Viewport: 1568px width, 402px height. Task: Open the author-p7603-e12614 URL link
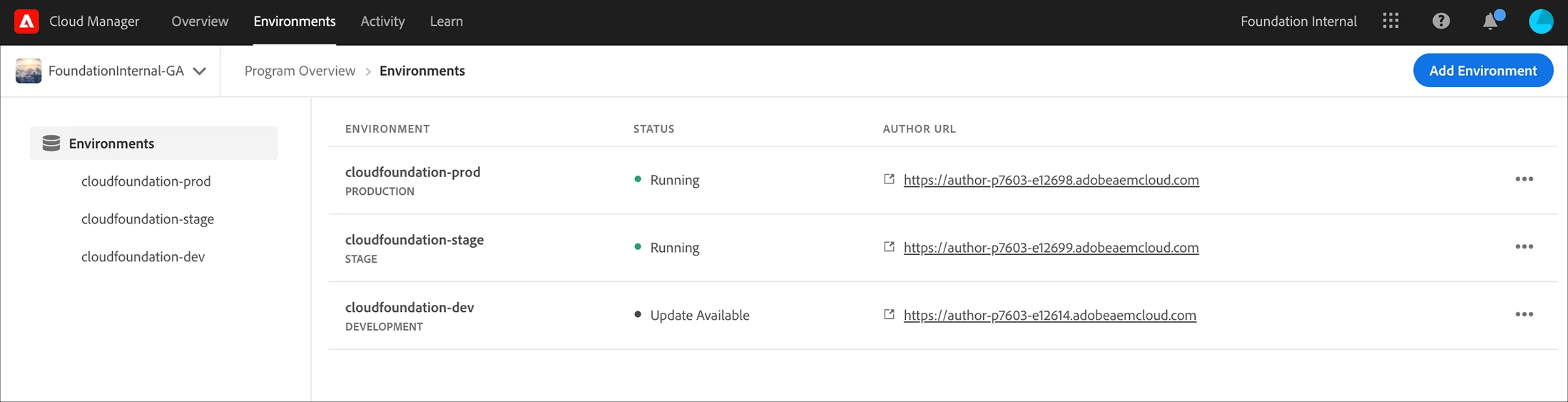1050,315
